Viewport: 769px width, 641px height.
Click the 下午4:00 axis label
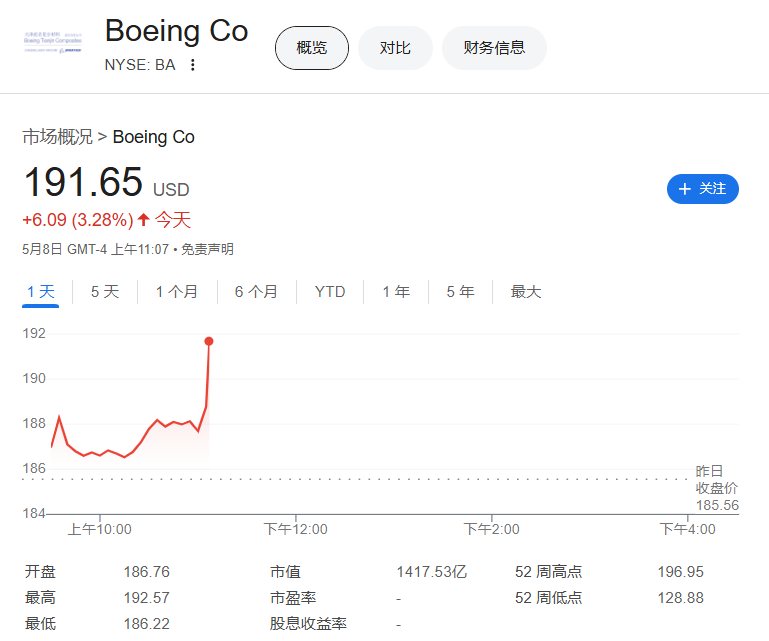coord(688,529)
